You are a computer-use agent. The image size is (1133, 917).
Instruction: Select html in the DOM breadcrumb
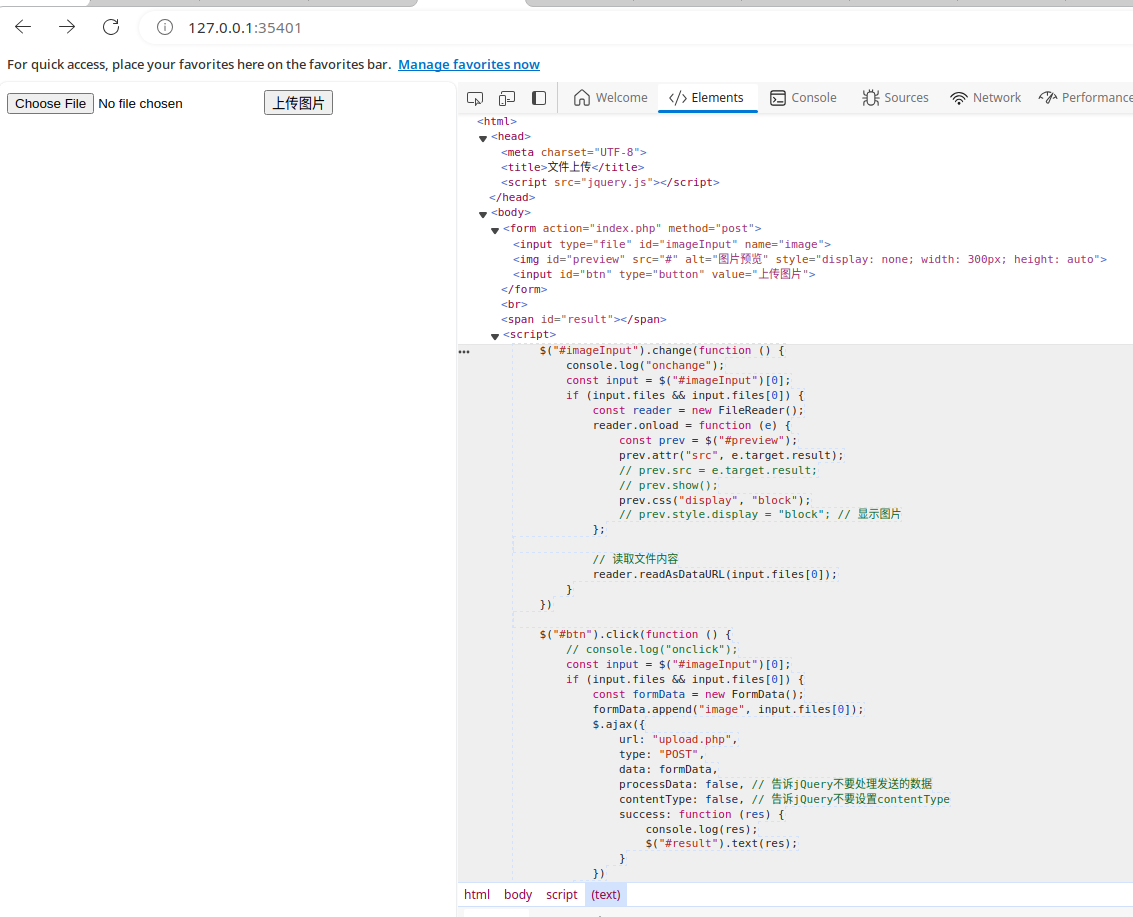pos(477,895)
